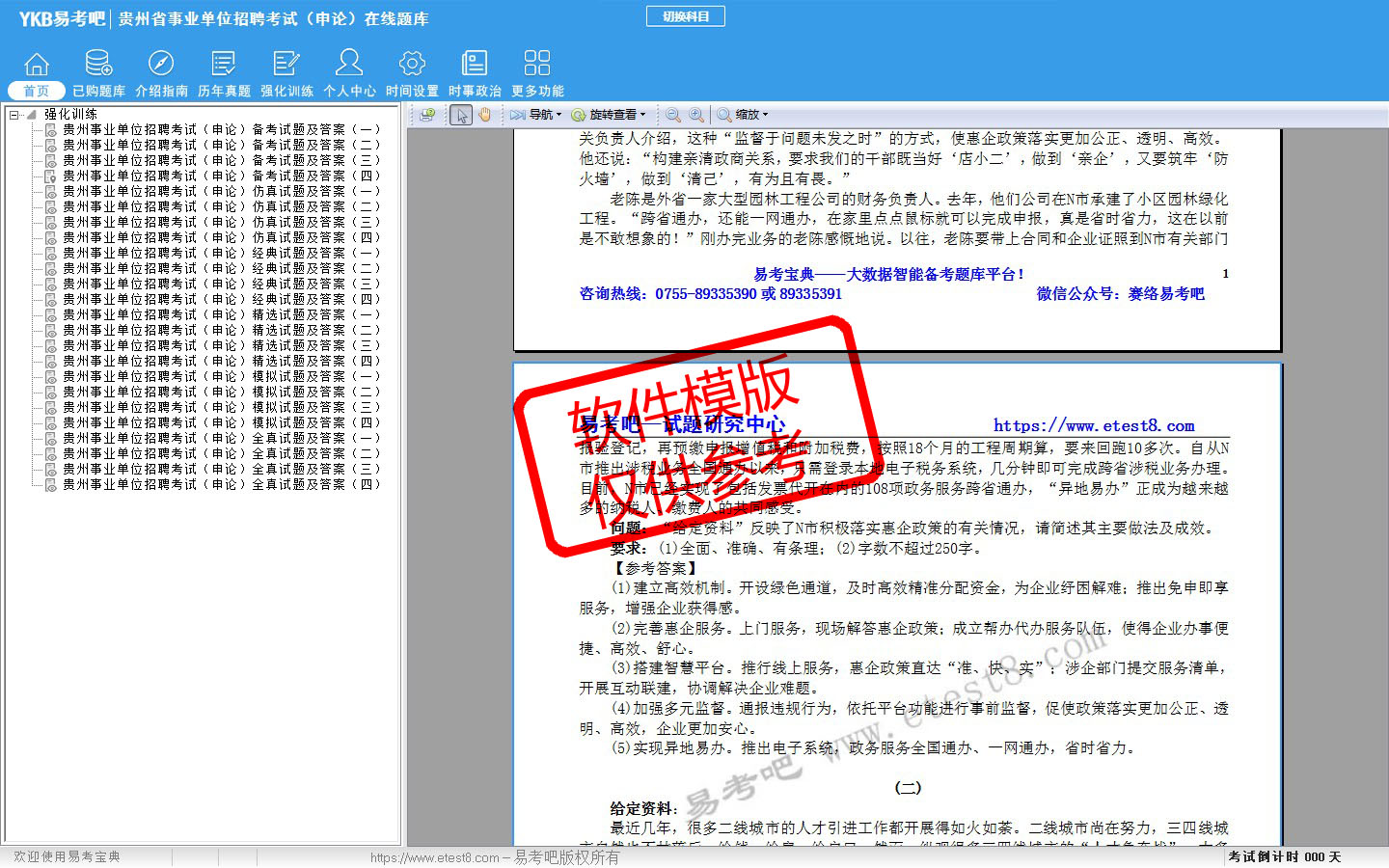Open 仿真试题及答案（三）
The height and width of the screenshot is (868, 1389).
[x=222, y=222]
